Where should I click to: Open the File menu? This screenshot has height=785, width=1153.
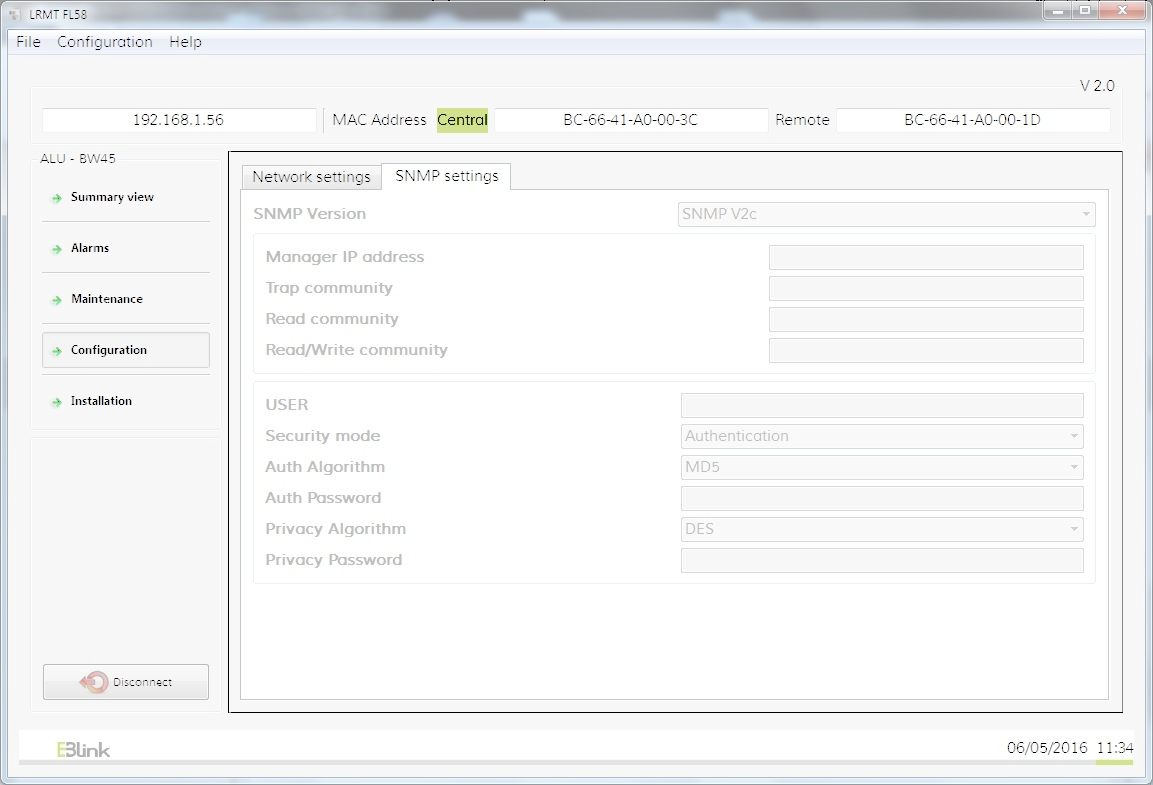(28, 42)
